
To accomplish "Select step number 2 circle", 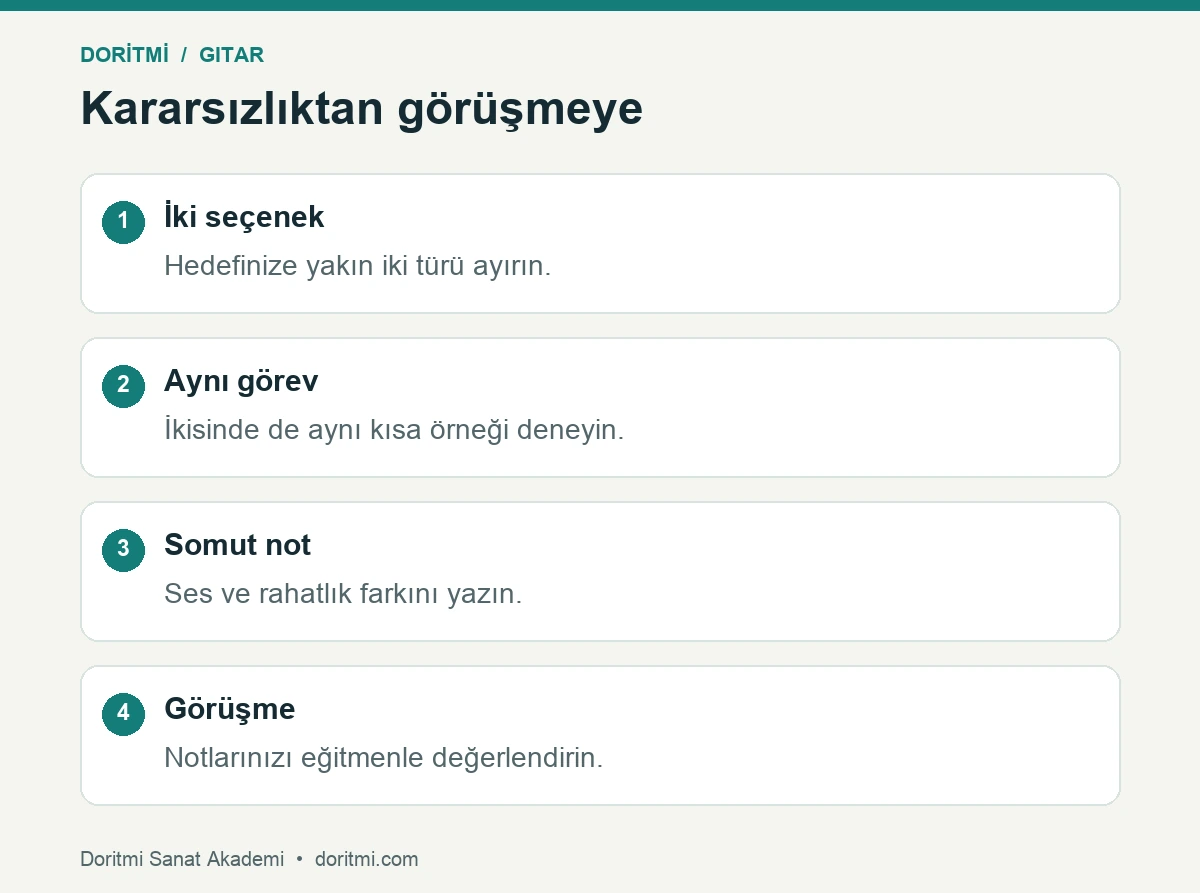I will click(123, 385).
